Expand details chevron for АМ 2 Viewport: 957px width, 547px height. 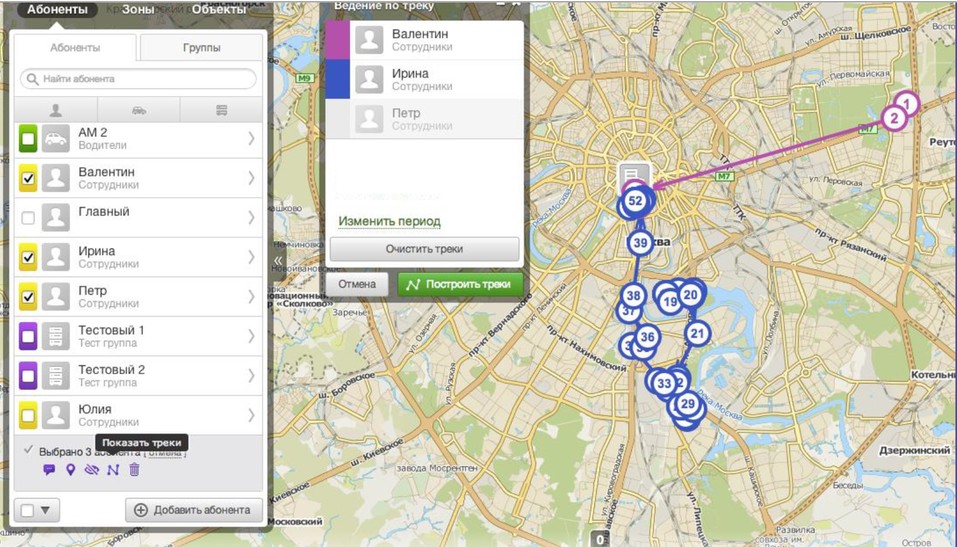click(251, 139)
